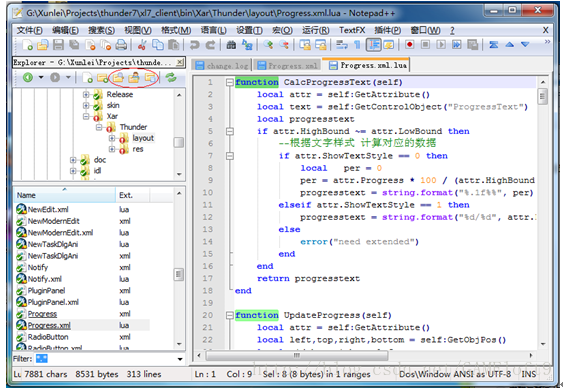Open the 文件(F) menu
Screen dimensions: 563x389
29,30
